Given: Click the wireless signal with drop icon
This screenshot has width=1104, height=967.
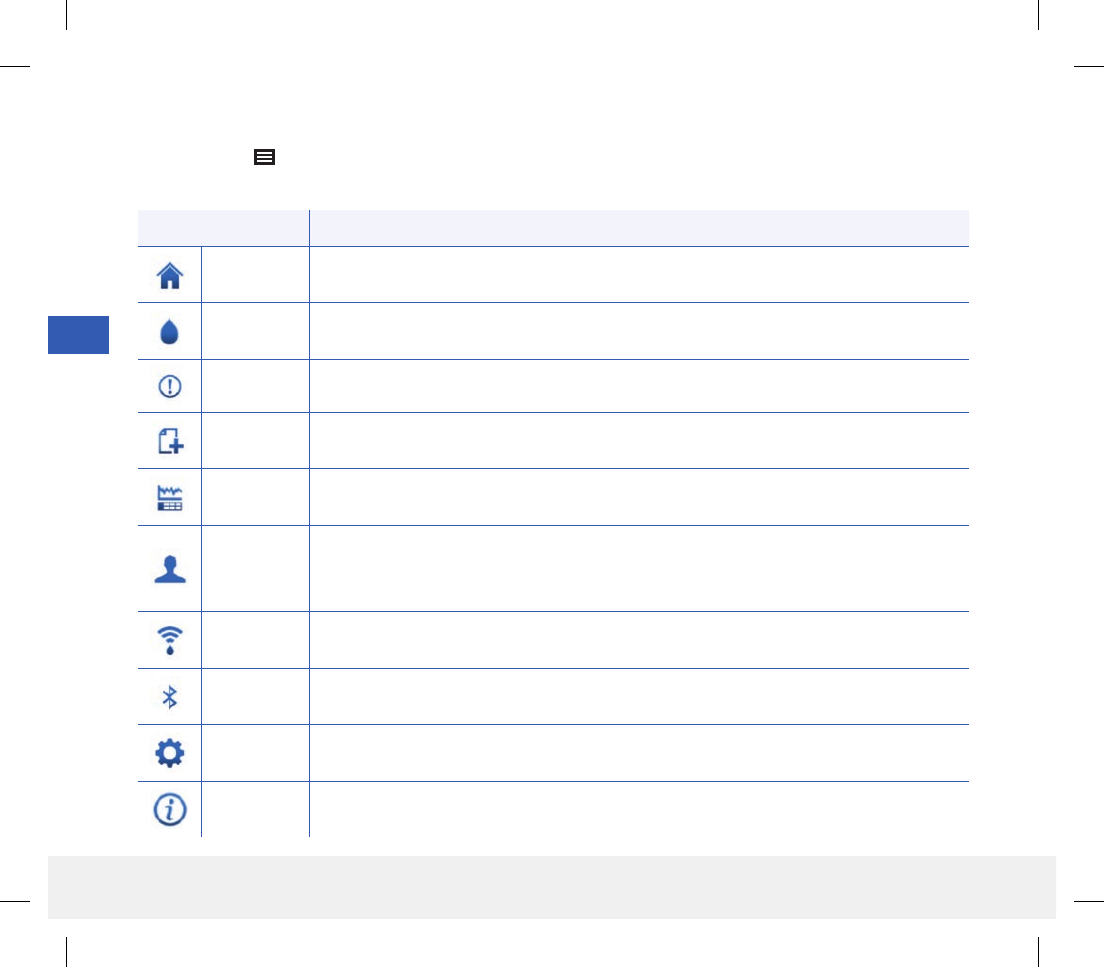Looking at the screenshot, I should [170, 640].
